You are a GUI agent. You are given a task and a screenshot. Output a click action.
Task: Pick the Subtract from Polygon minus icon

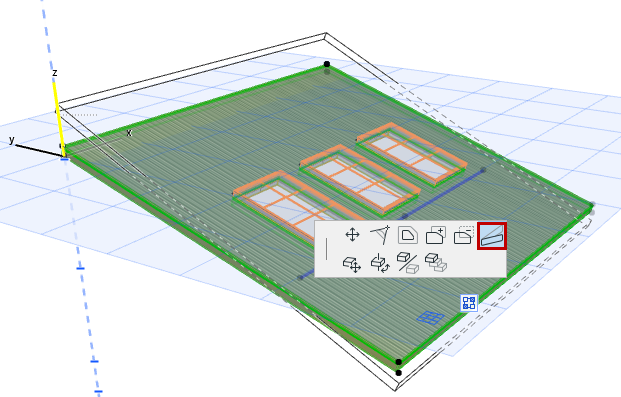[x=464, y=235]
